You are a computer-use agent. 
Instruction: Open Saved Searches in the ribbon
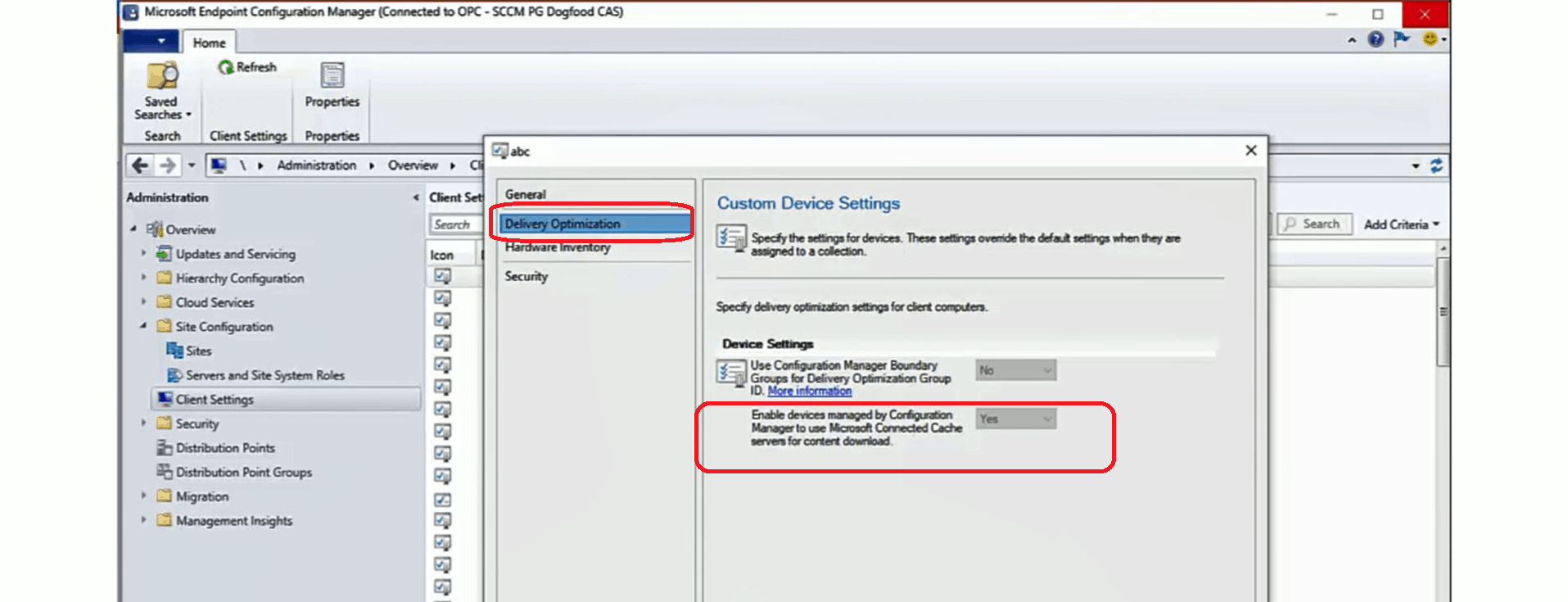click(162, 90)
